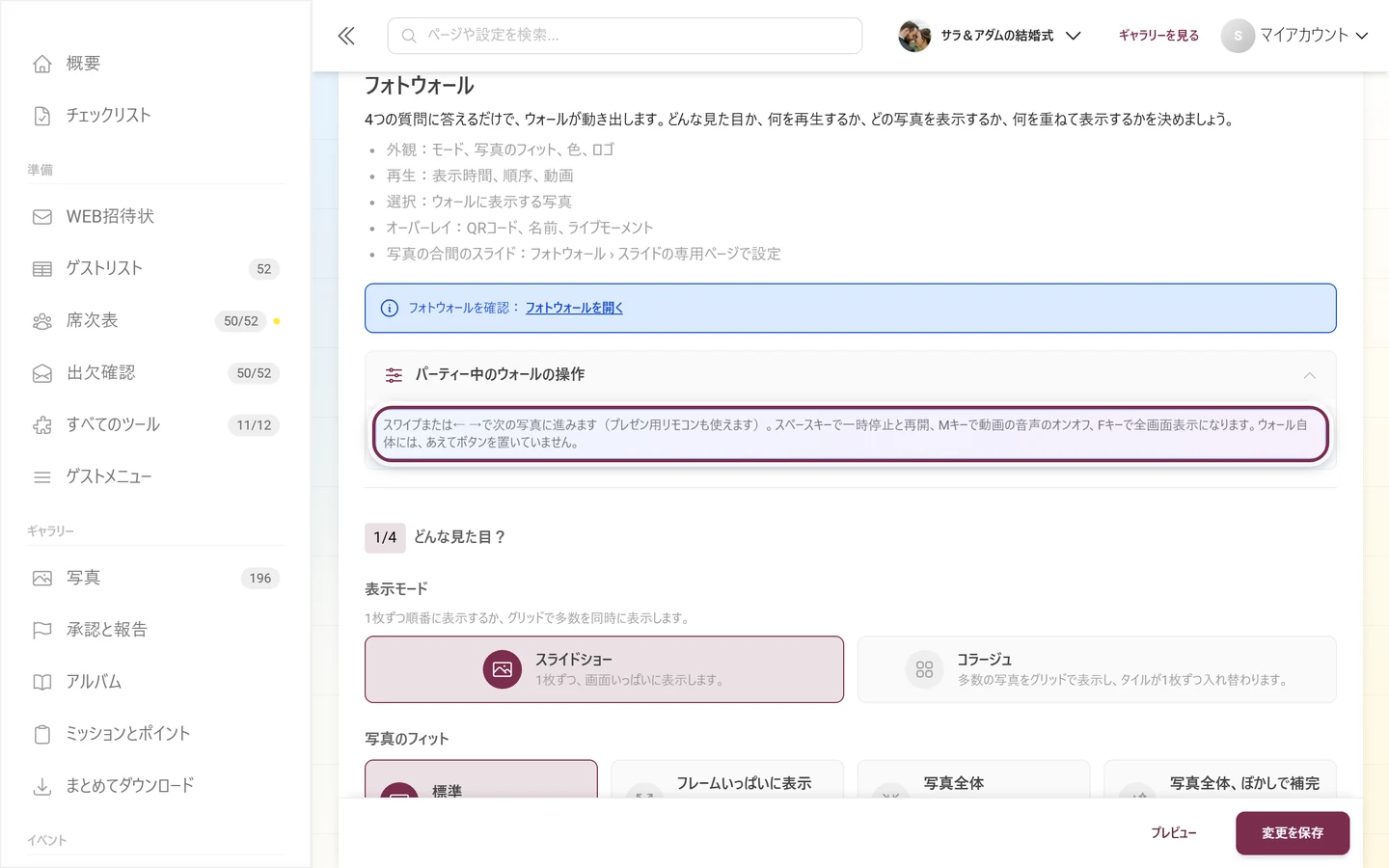
Task: Click the info icon in blue banner
Action: [x=390, y=309]
